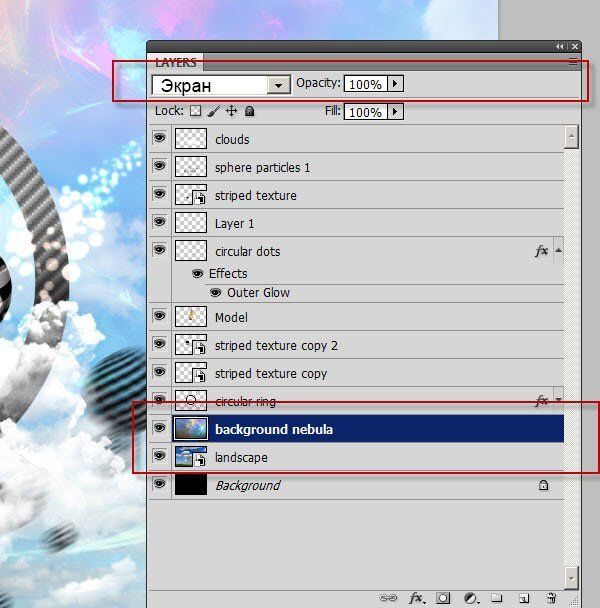This screenshot has height=608, width=600.
Task: Create a new layer
Action: coord(524,598)
